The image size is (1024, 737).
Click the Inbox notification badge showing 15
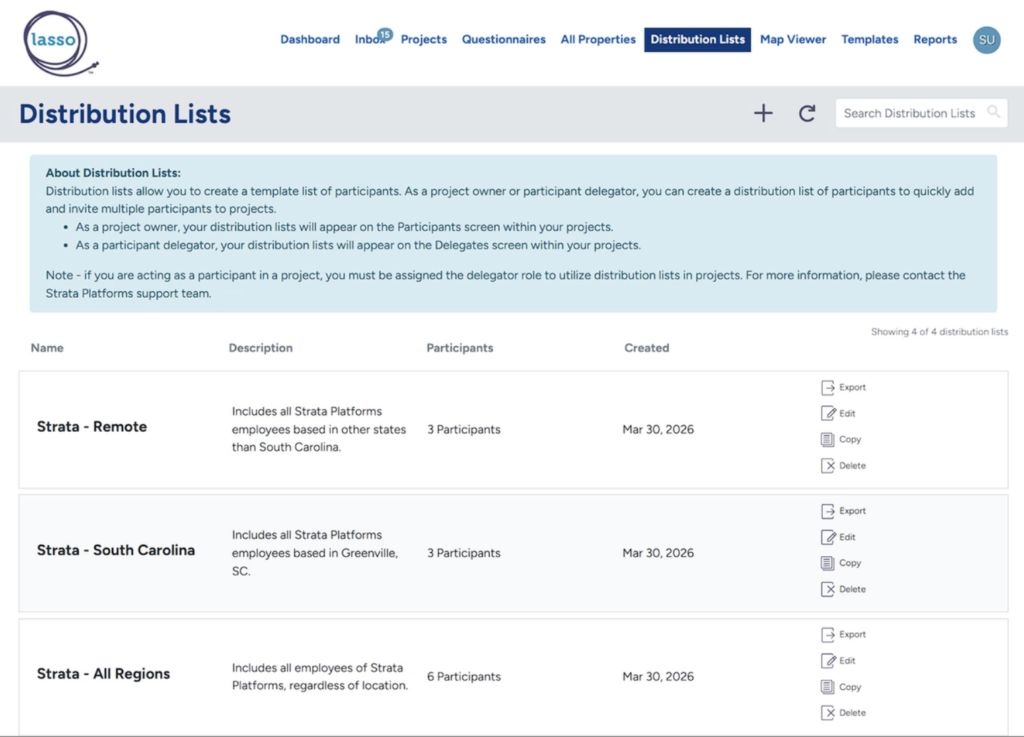click(385, 34)
